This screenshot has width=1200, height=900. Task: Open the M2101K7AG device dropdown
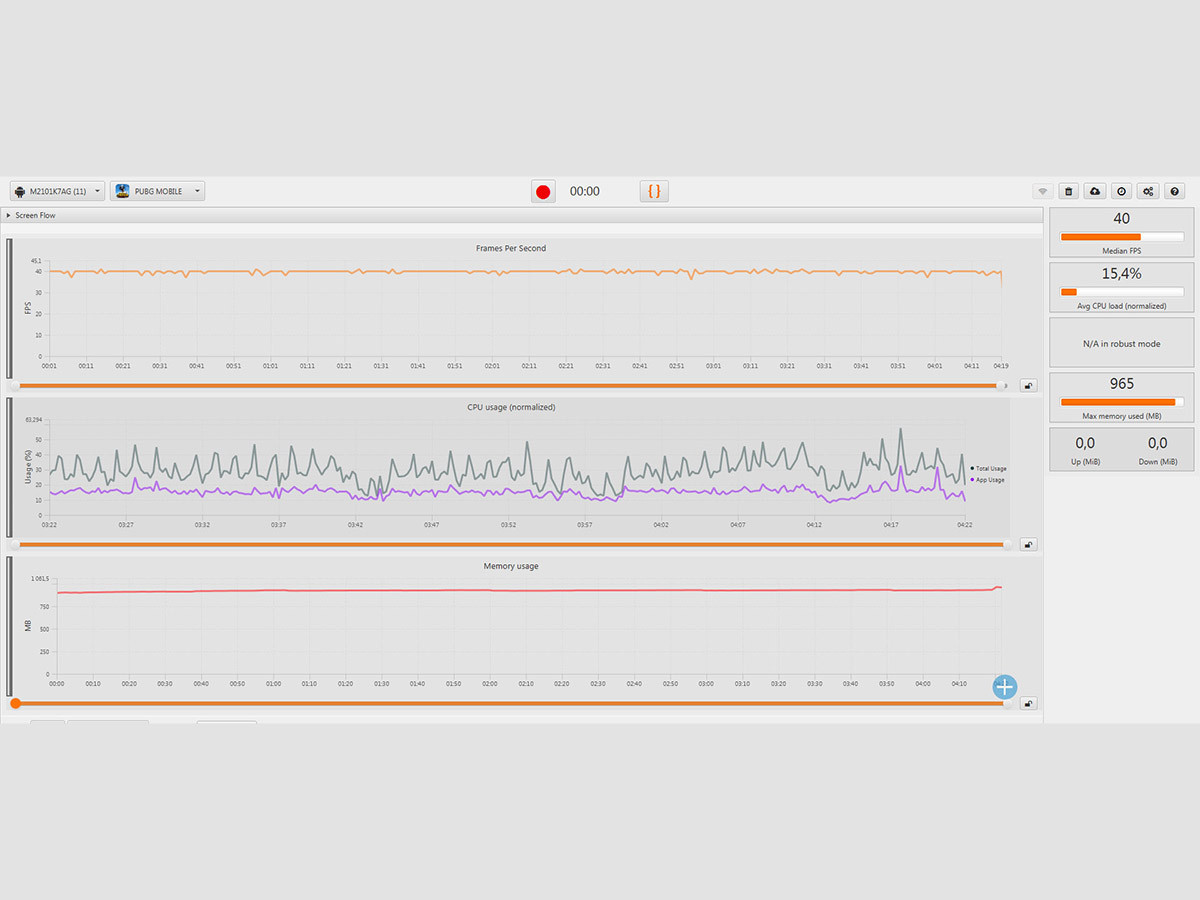57,191
